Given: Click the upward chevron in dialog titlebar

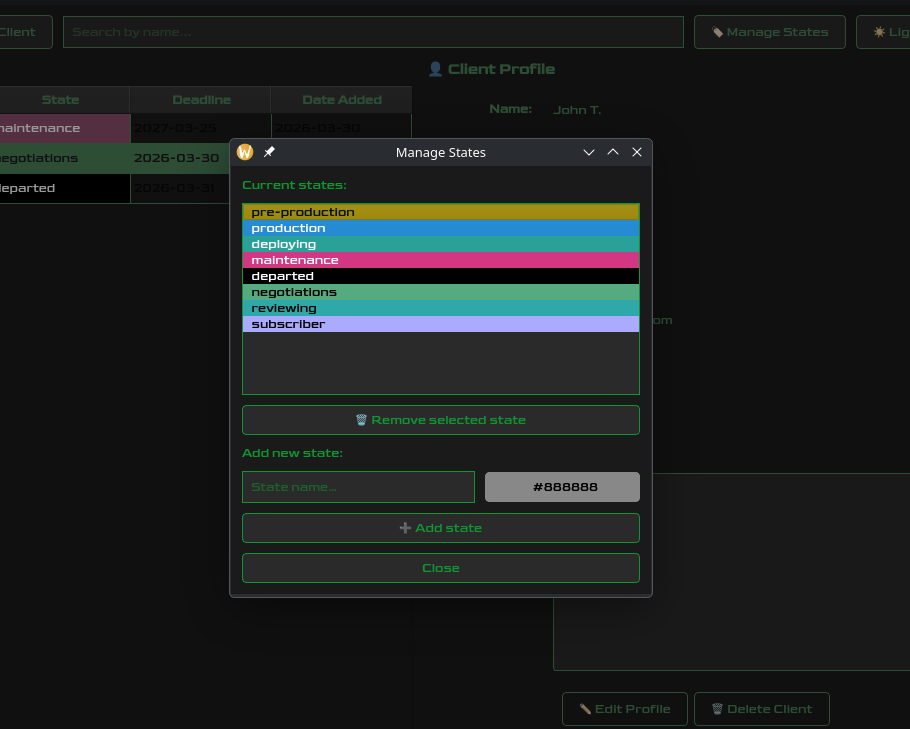Looking at the screenshot, I should tap(613, 152).
